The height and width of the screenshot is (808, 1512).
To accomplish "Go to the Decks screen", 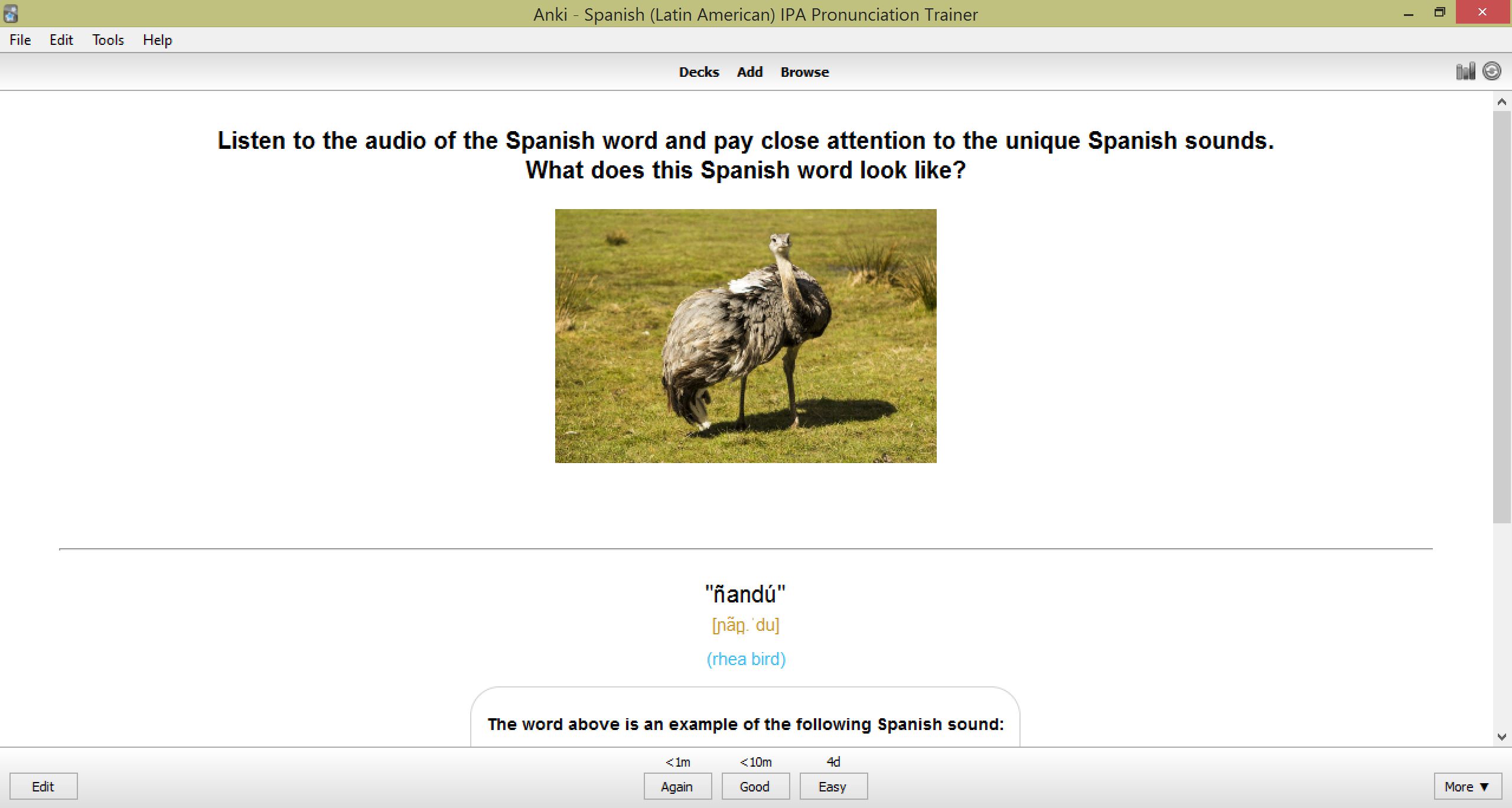I will click(x=699, y=72).
